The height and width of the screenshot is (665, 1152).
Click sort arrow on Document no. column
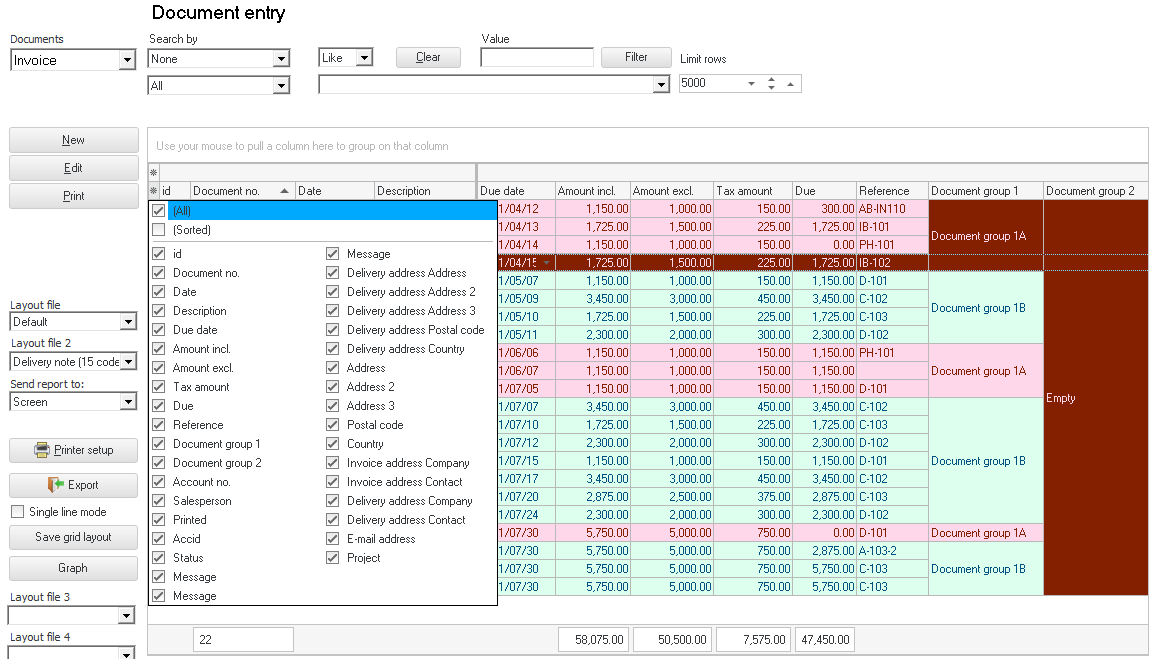[285, 190]
